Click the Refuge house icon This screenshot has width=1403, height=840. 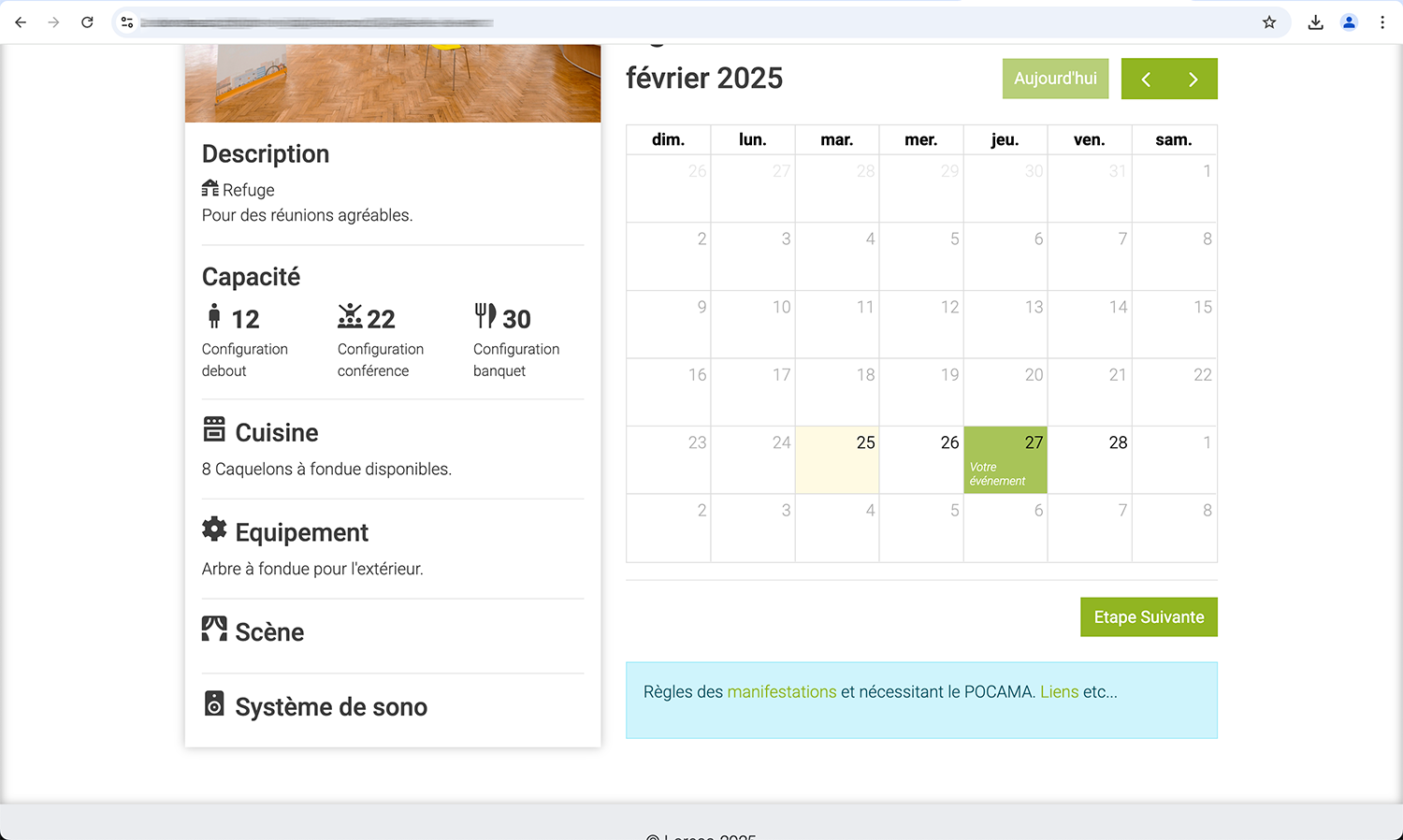coord(210,189)
